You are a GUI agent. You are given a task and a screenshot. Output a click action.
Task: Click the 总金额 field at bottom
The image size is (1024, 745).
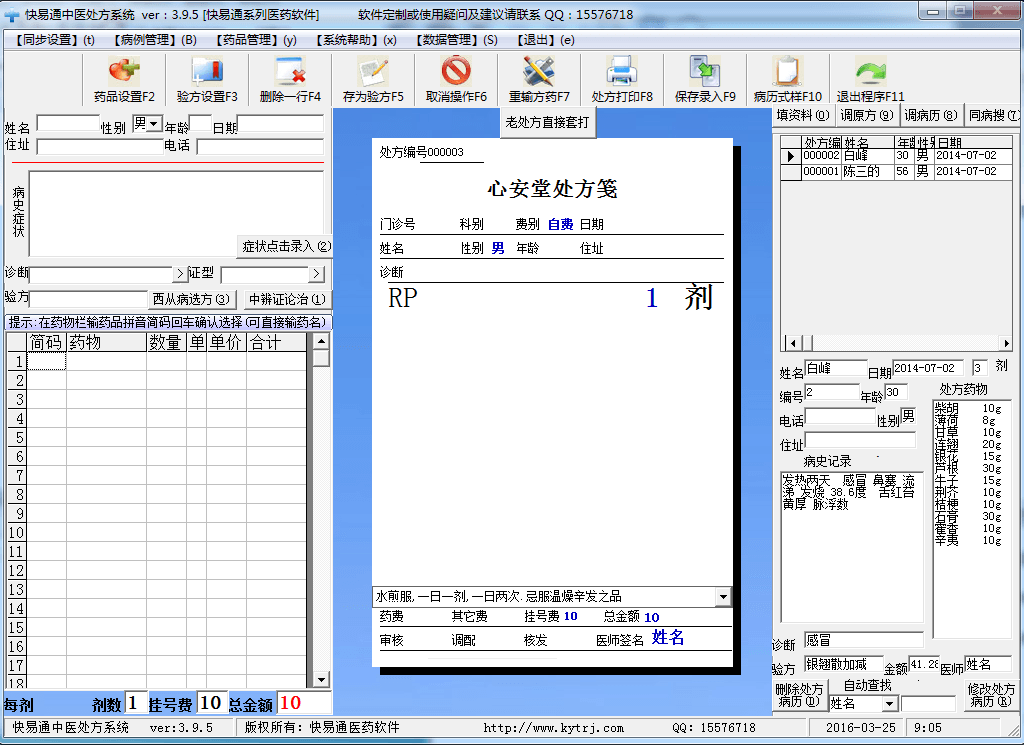tap(304, 703)
